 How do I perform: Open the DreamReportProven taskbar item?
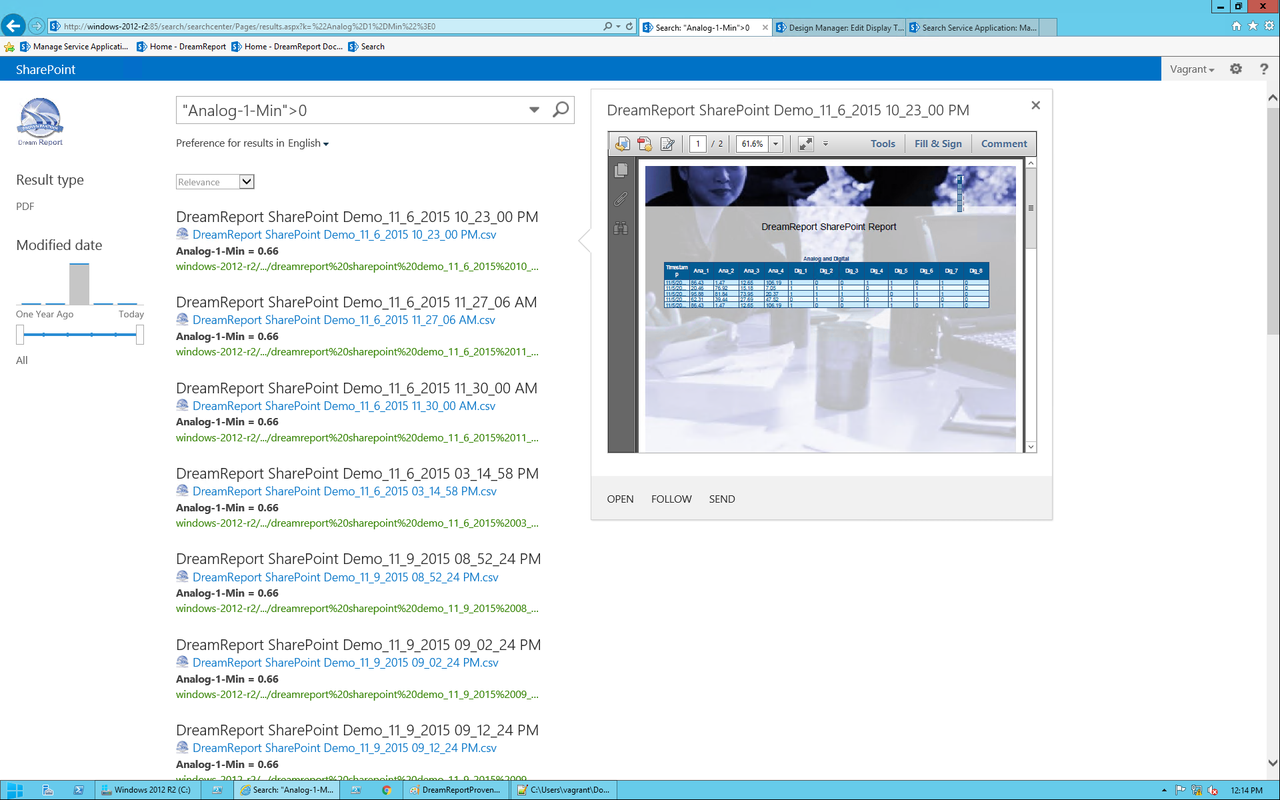(454, 790)
